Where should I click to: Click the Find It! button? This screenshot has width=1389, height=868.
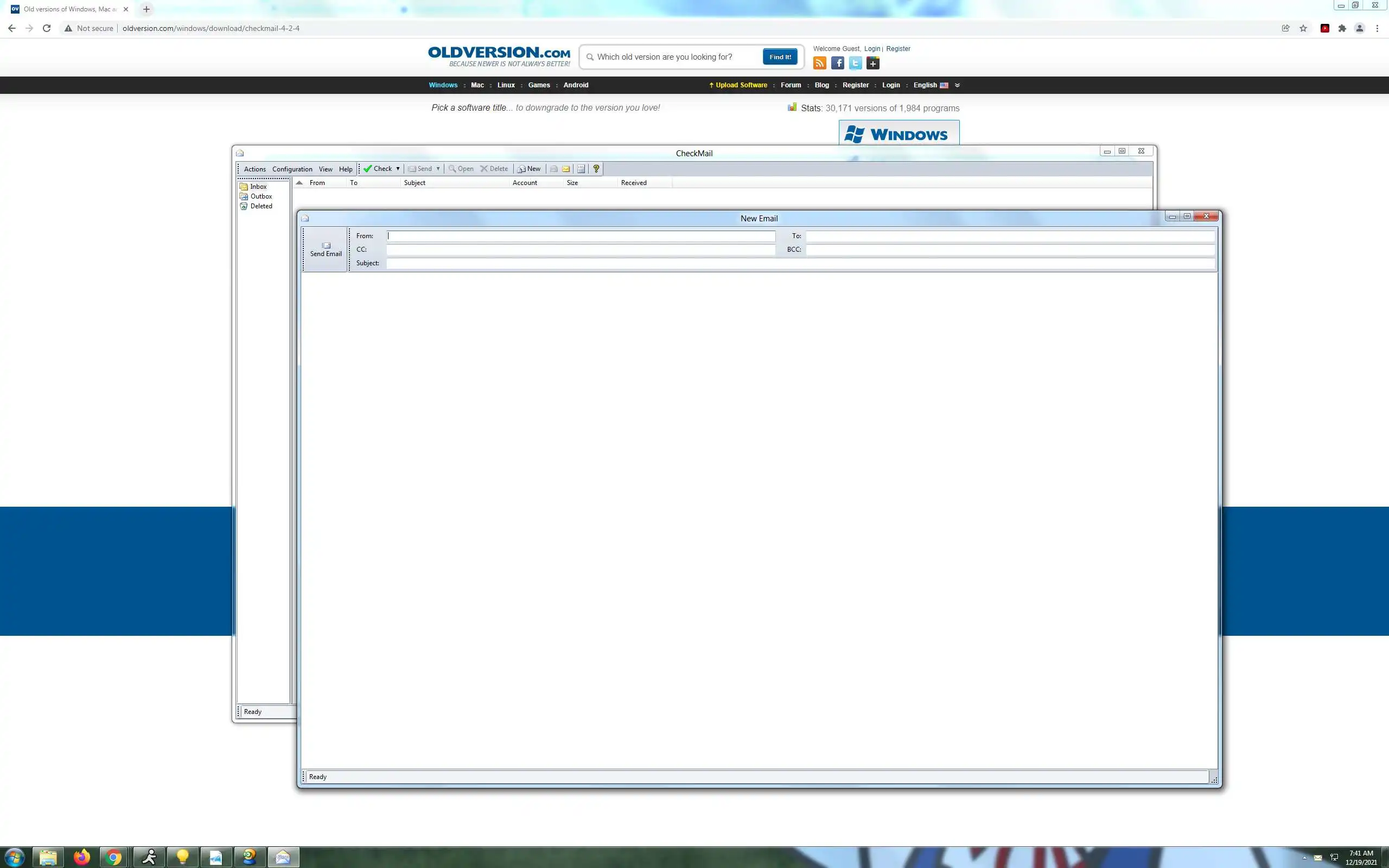(780, 57)
